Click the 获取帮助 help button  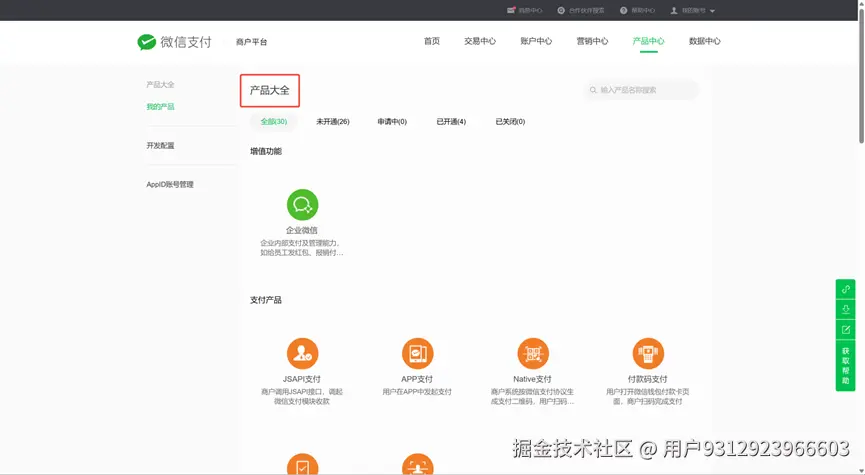point(846,366)
